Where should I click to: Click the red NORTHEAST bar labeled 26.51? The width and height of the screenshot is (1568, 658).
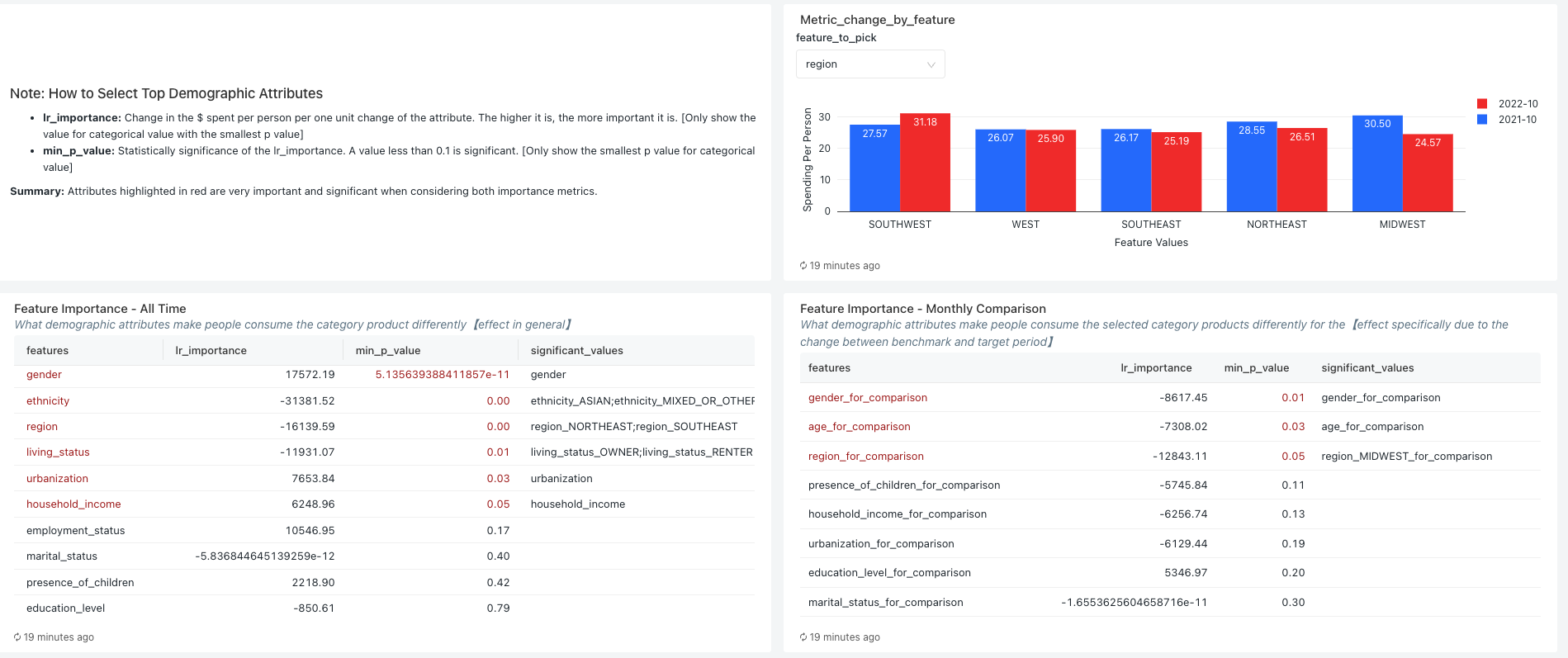pyautogui.click(x=1302, y=172)
